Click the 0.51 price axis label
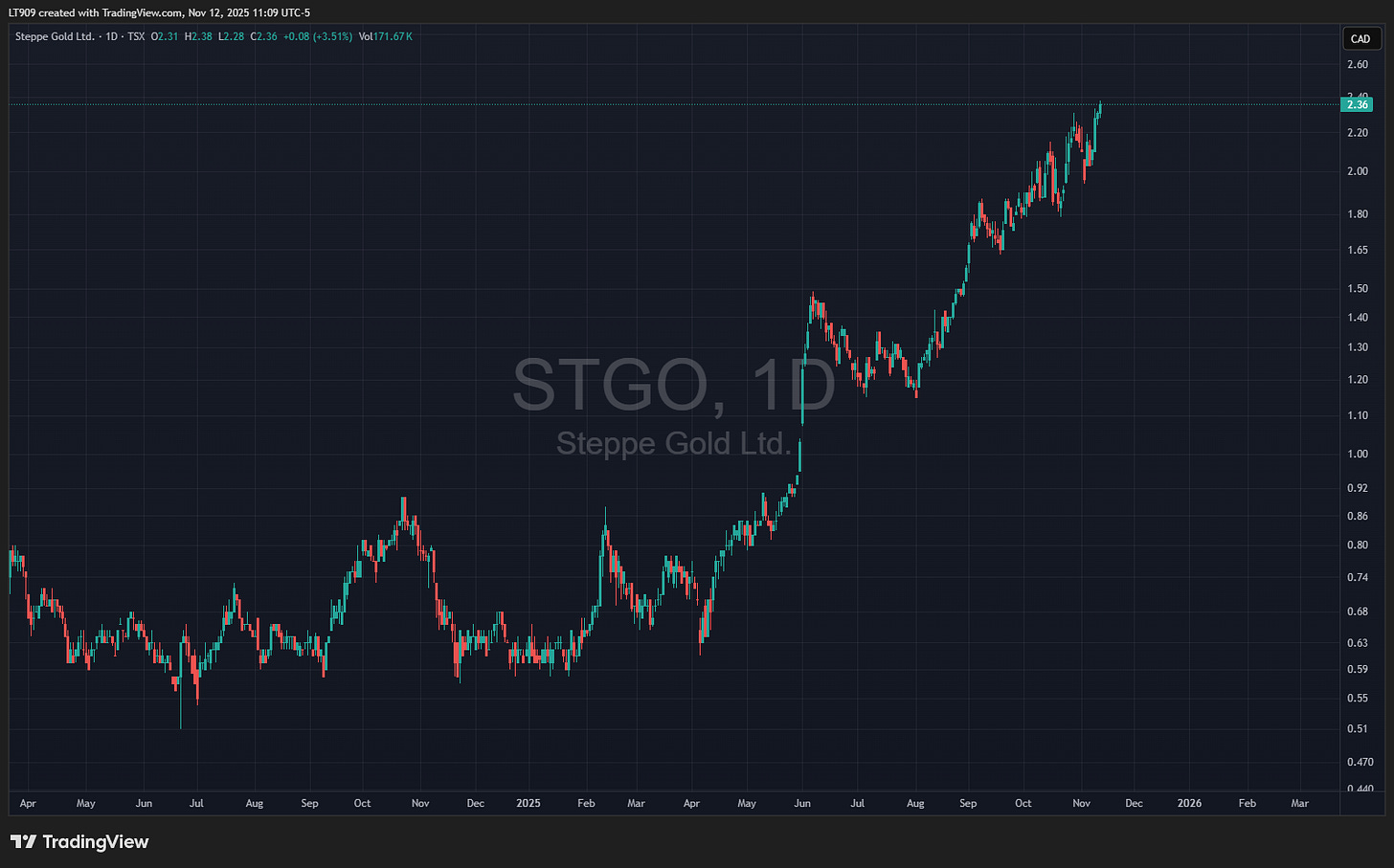The height and width of the screenshot is (868, 1394). tap(1358, 729)
